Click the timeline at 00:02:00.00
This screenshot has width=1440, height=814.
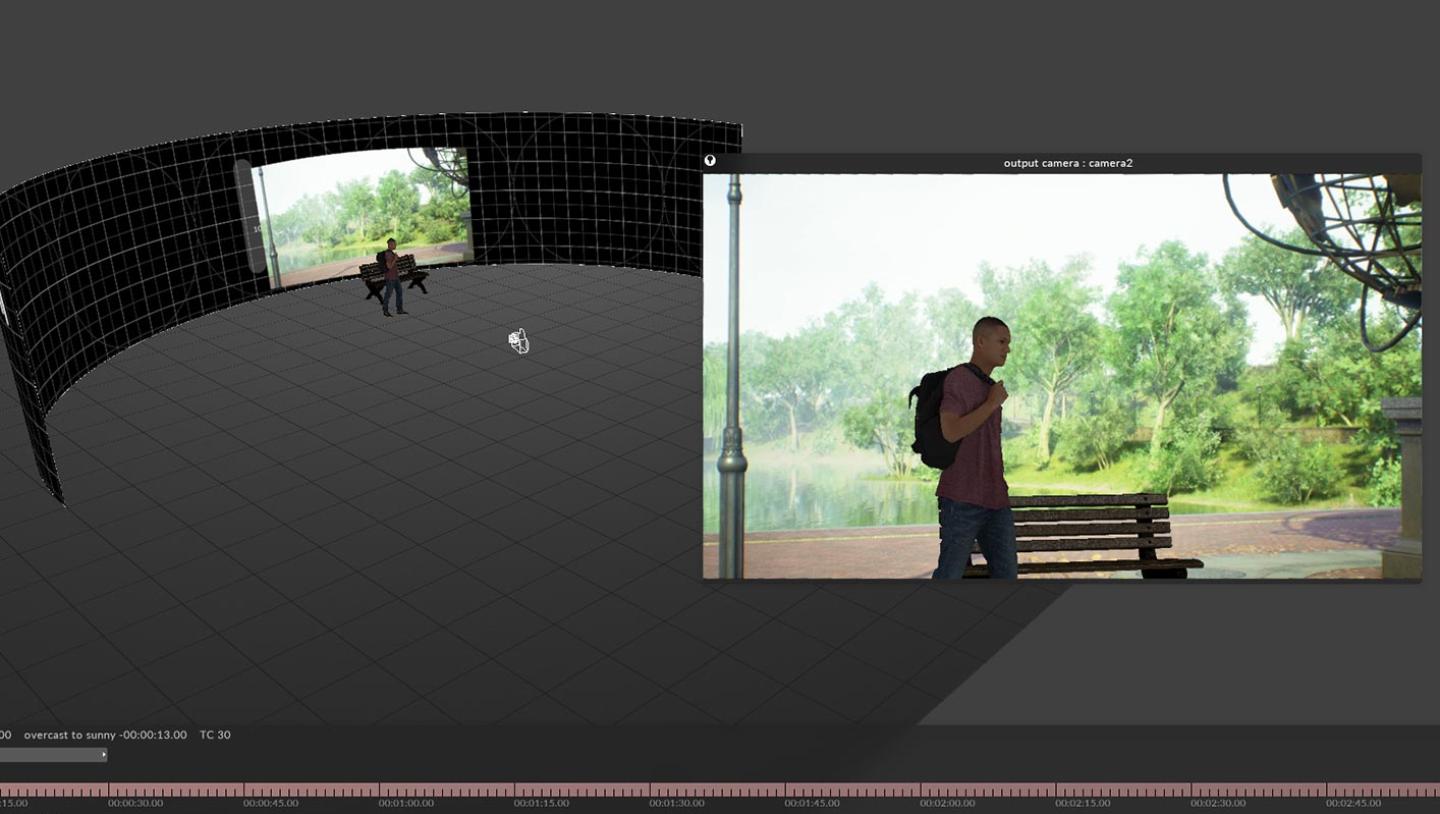coord(947,803)
